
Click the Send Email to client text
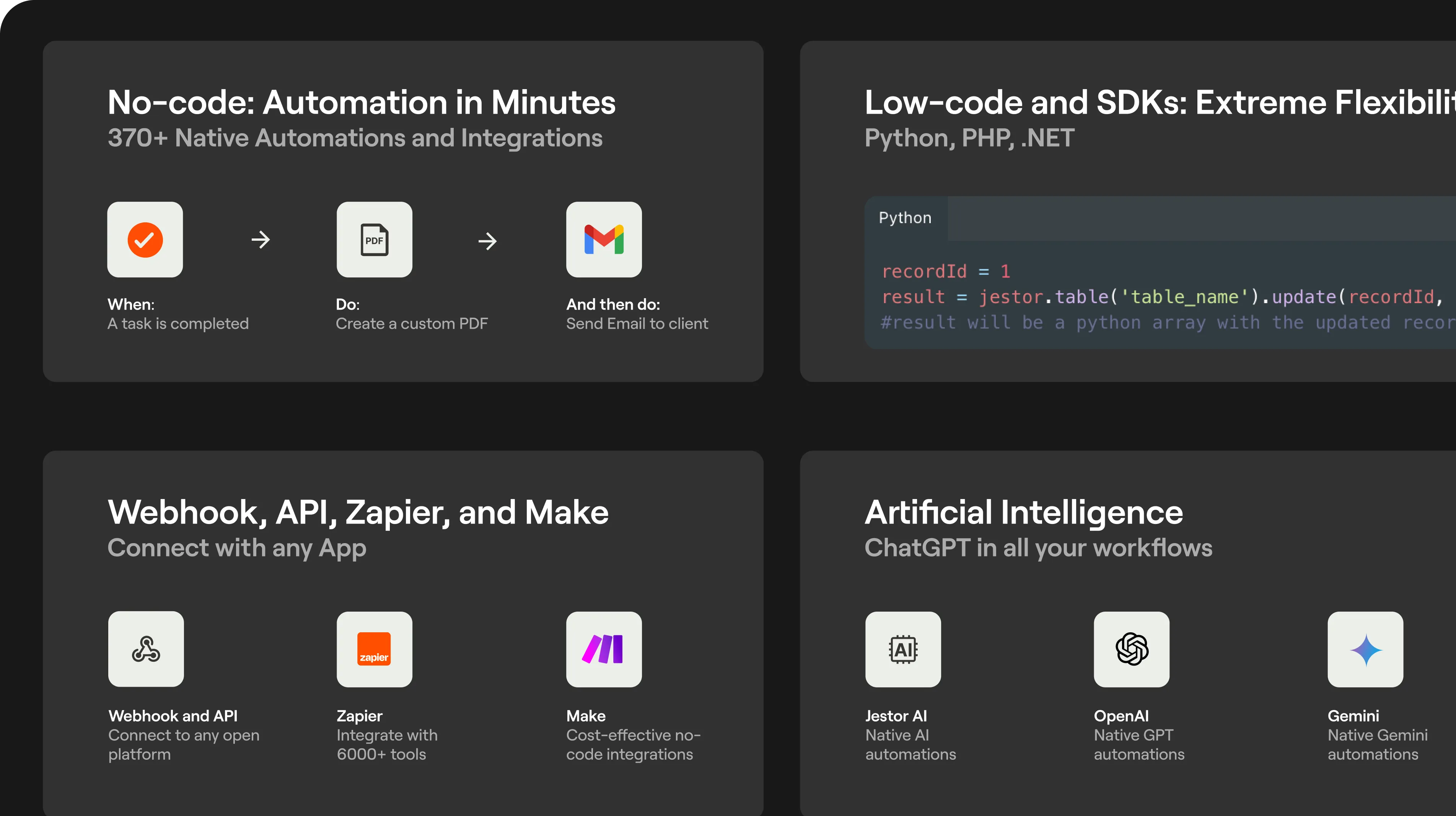pos(637,323)
